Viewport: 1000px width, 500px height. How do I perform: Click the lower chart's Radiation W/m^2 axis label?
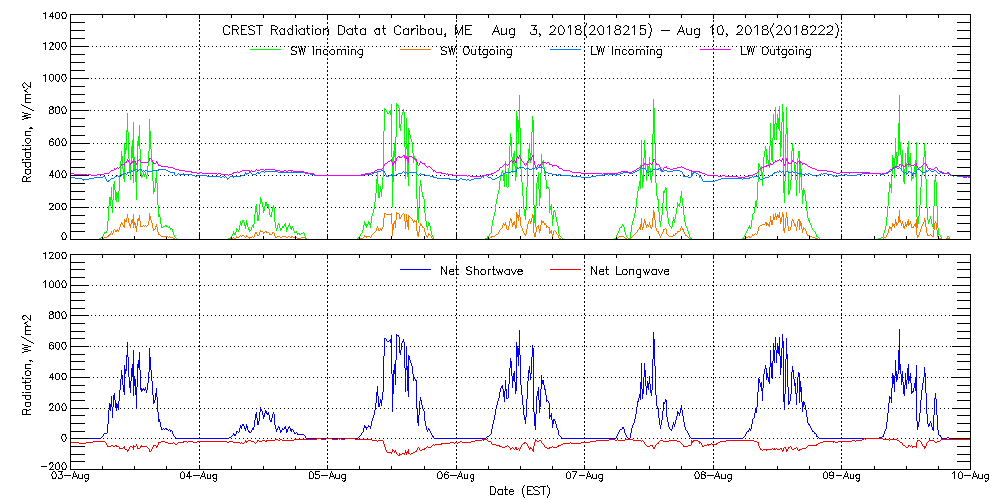pyautogui.click(x=28, y=361)
